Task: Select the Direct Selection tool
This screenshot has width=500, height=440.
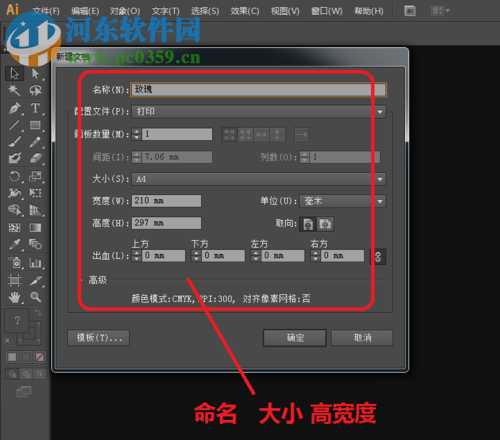Action: [x=35, y=73]
